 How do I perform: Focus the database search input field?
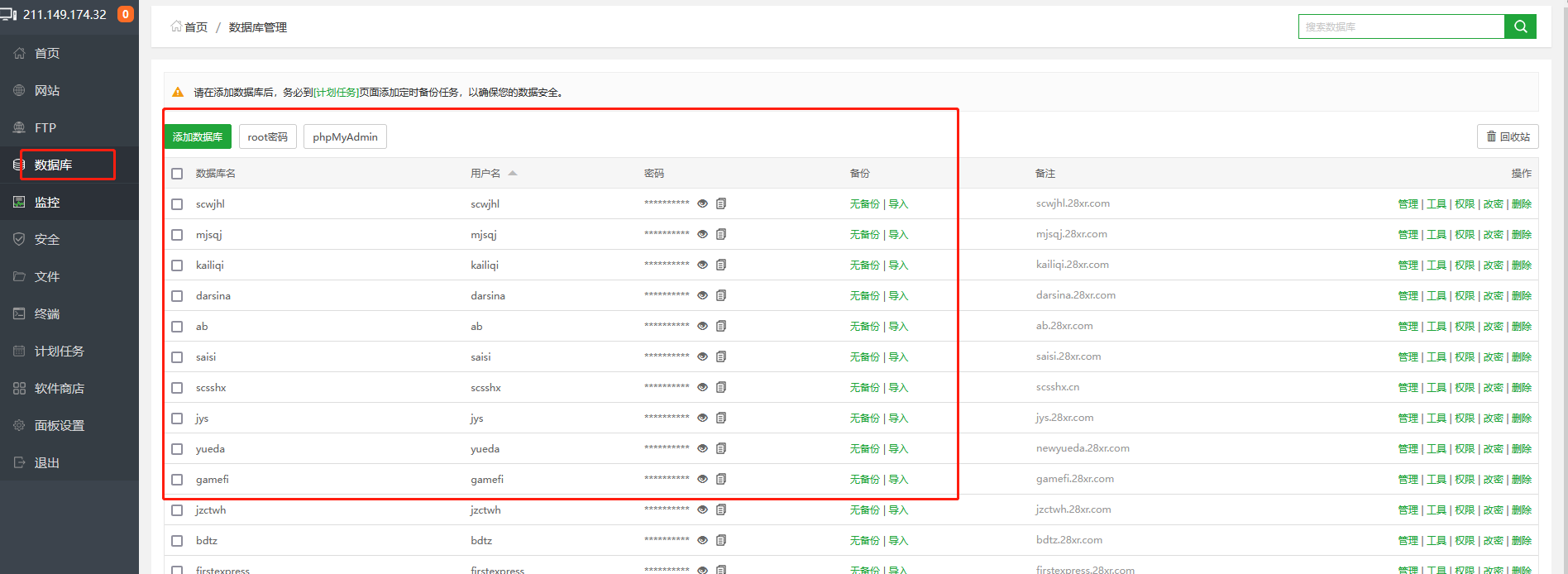(x=1401, y=26)
